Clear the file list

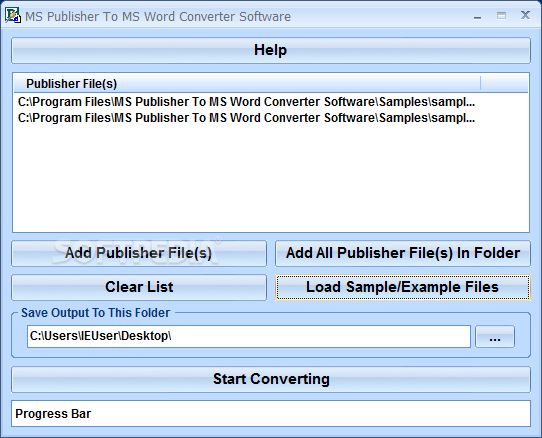tap(139, 287)
